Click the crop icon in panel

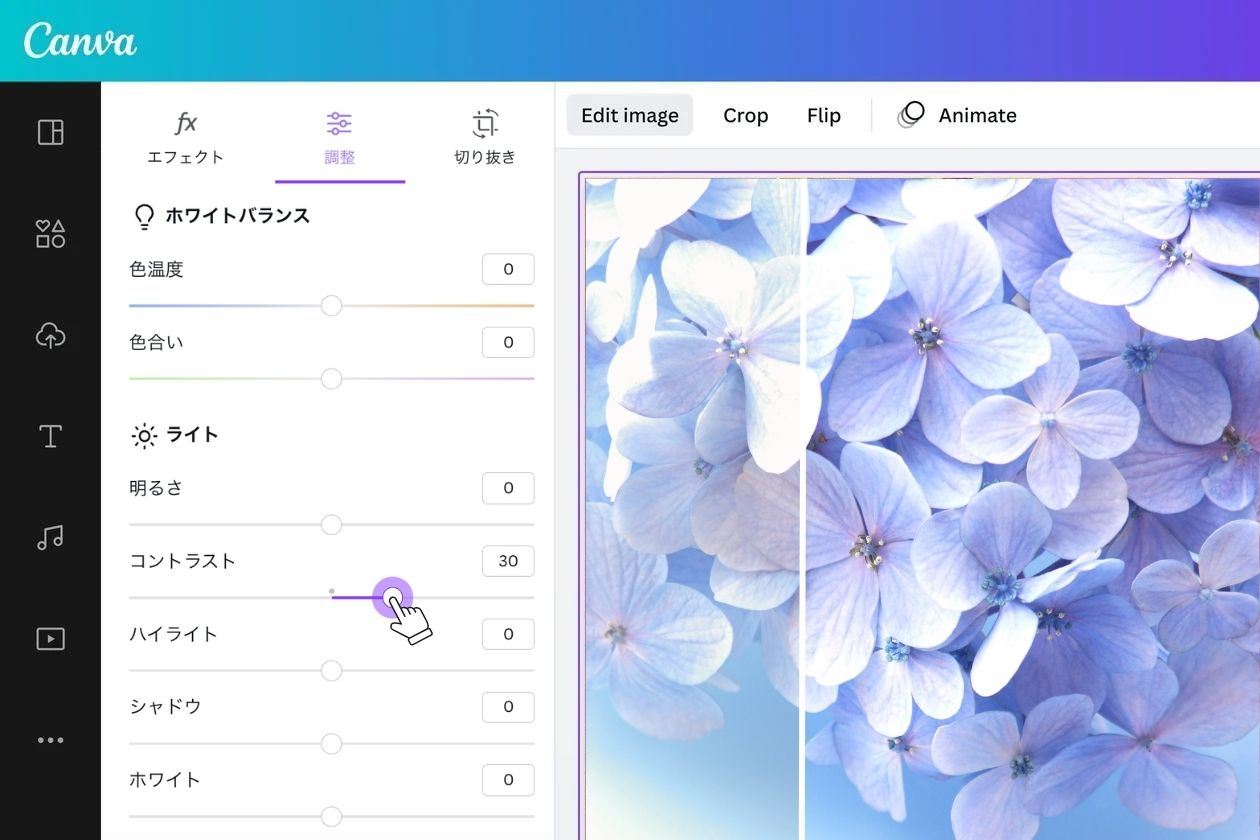click(485, 123)
